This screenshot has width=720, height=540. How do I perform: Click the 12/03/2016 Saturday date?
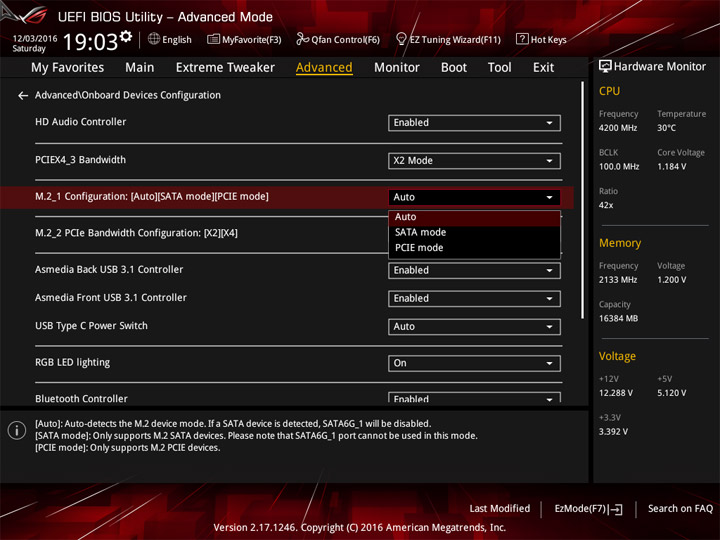[x=34, y=44]
